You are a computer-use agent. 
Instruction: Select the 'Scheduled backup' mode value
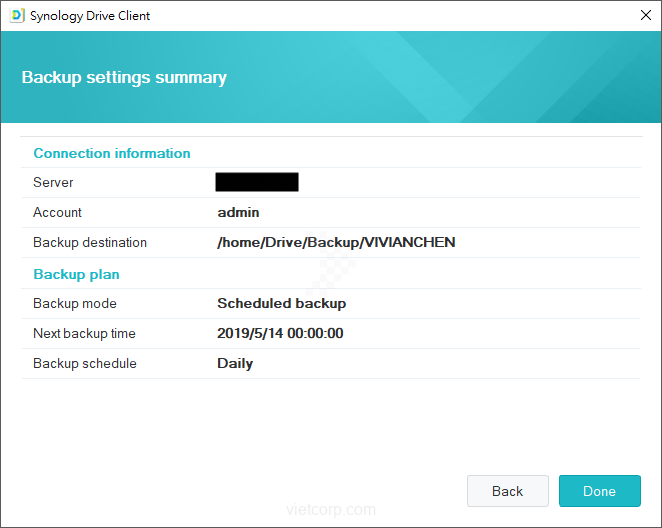click(x=281, y=304)
